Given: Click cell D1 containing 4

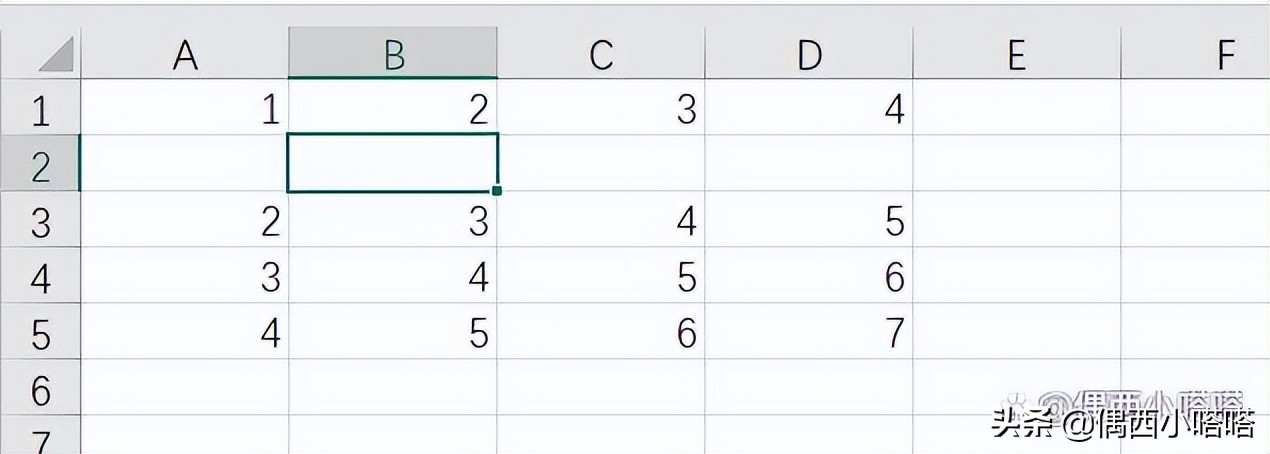Looking at the screenshot, I should tap(809, 109).
